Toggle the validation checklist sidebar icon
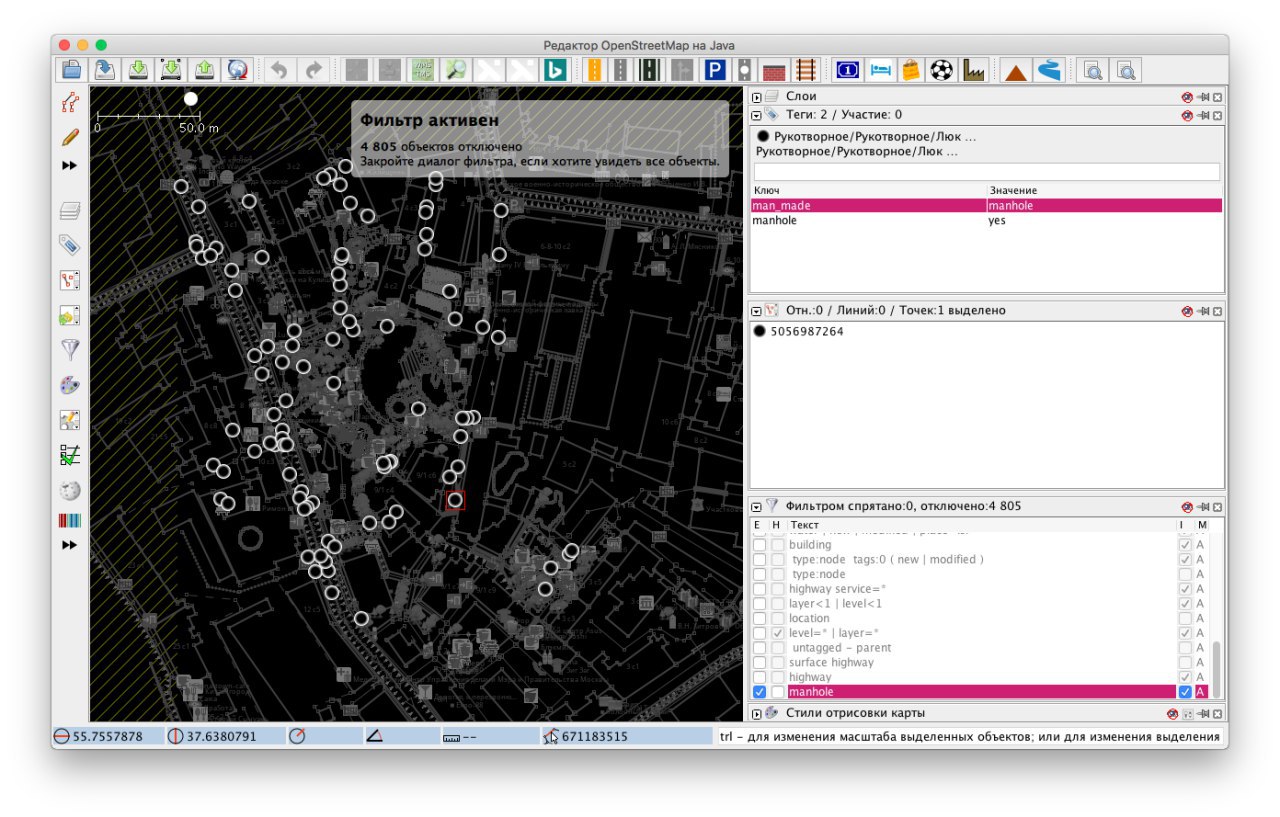This screenshot has height=817, width=1280. (69, 455)
